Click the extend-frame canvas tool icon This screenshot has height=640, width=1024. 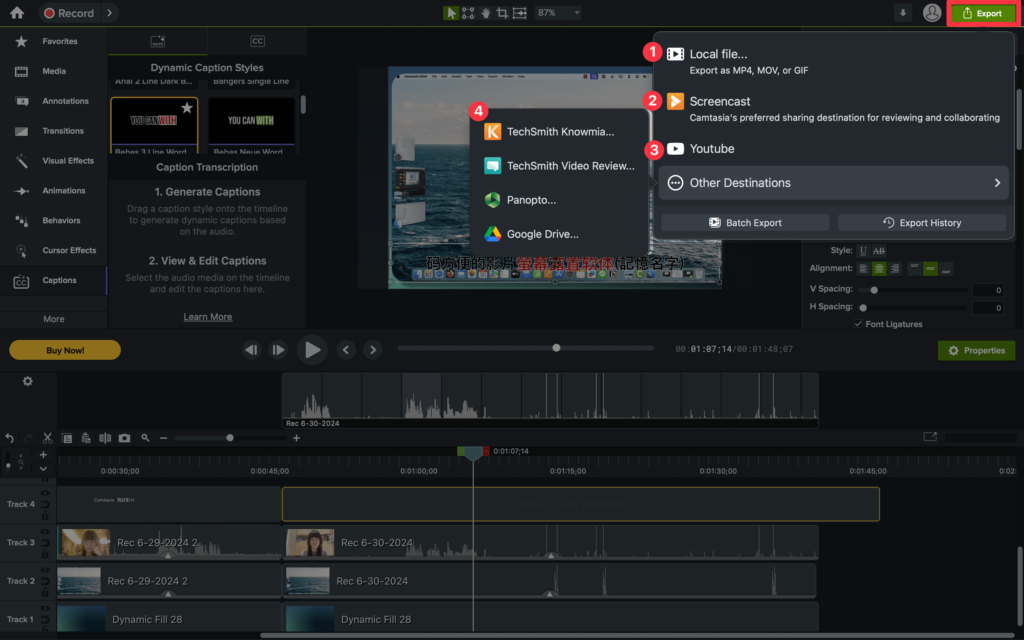tap(520, 12)
